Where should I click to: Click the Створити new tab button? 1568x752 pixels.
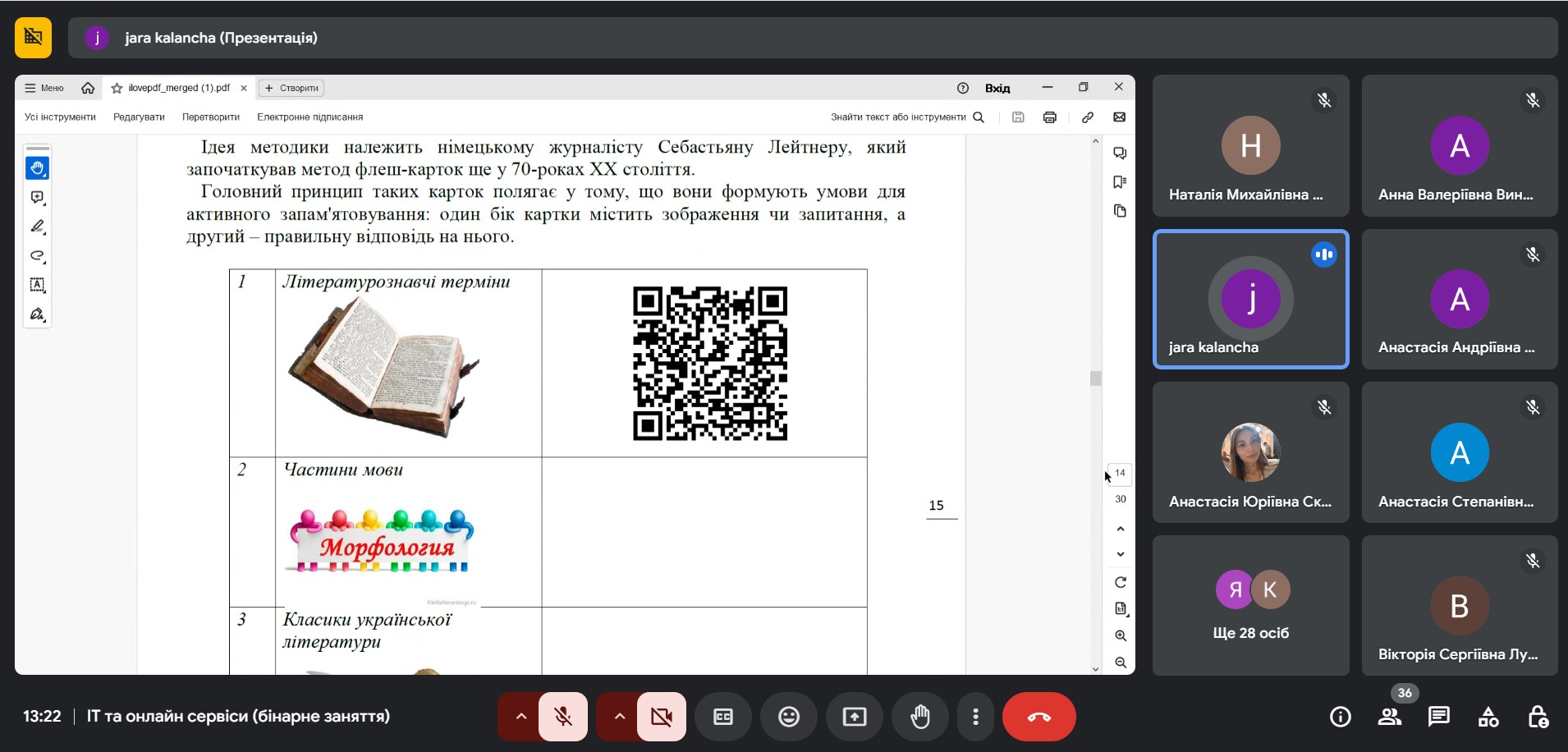tap(291, 88)
